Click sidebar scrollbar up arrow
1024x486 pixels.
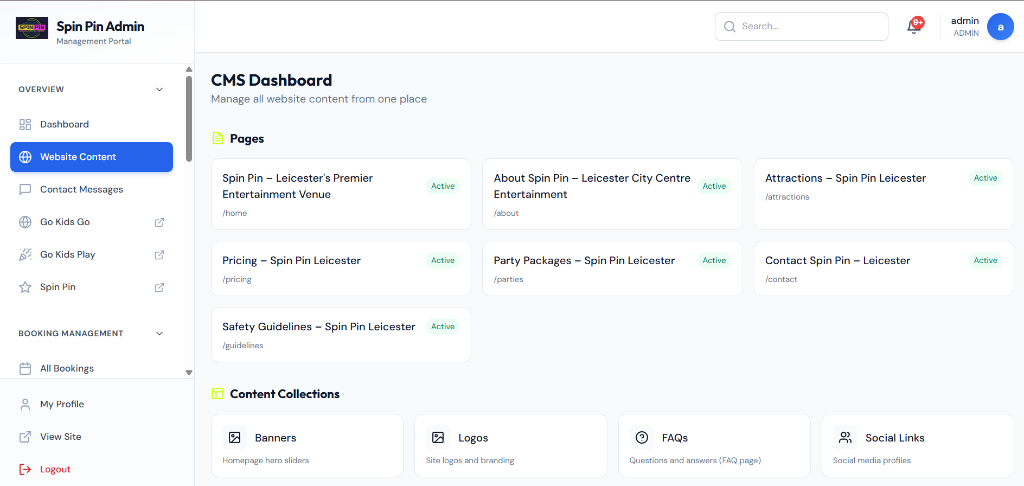click(189, 69)
